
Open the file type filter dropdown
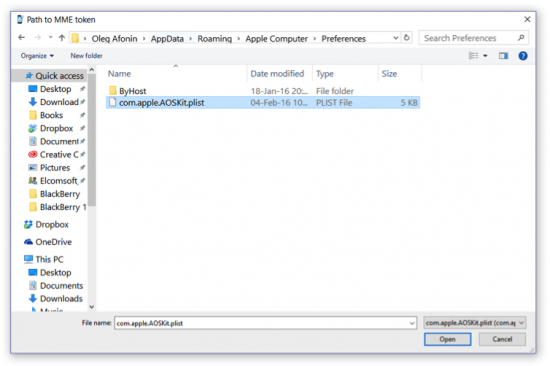(475, 322)
